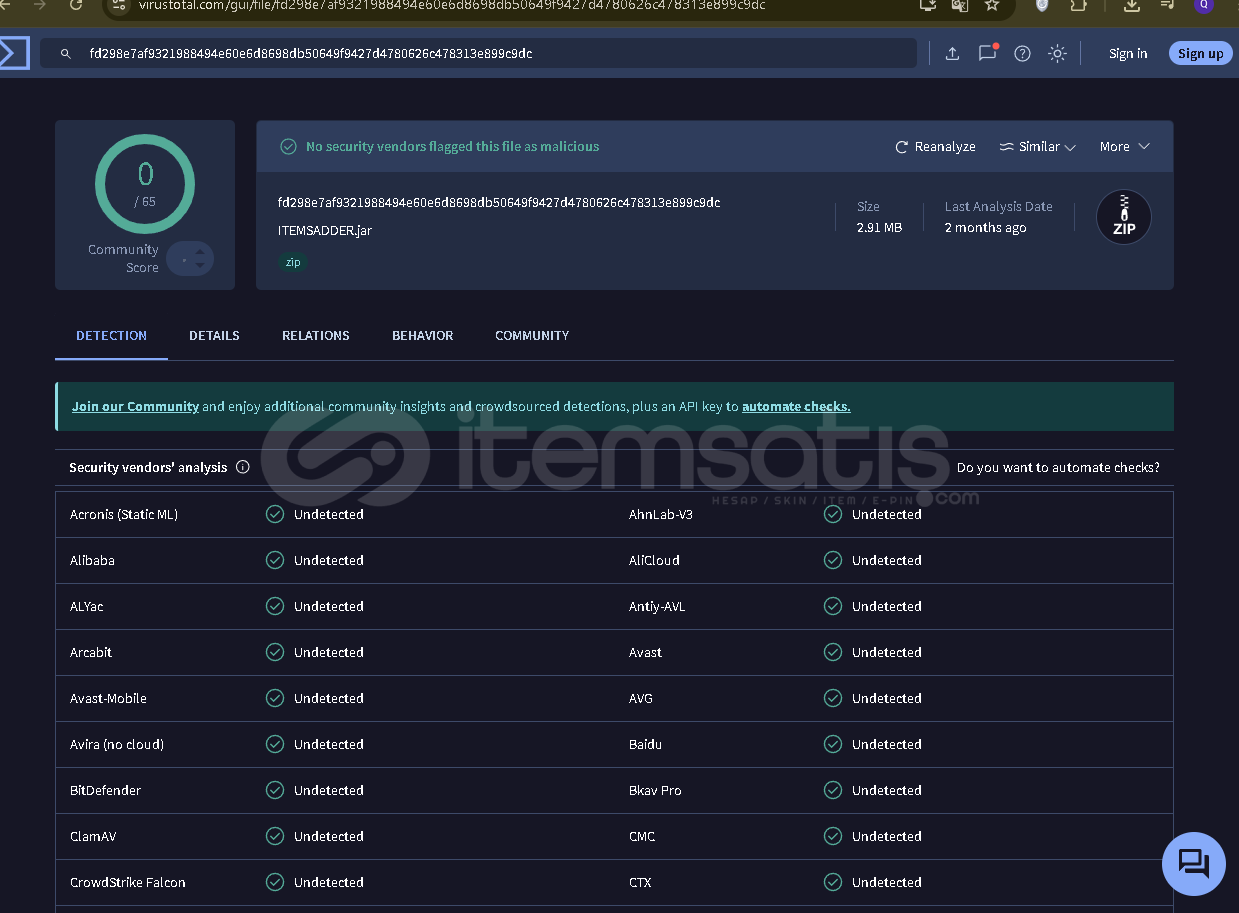Click the CTX vendor name

point(640,882)
